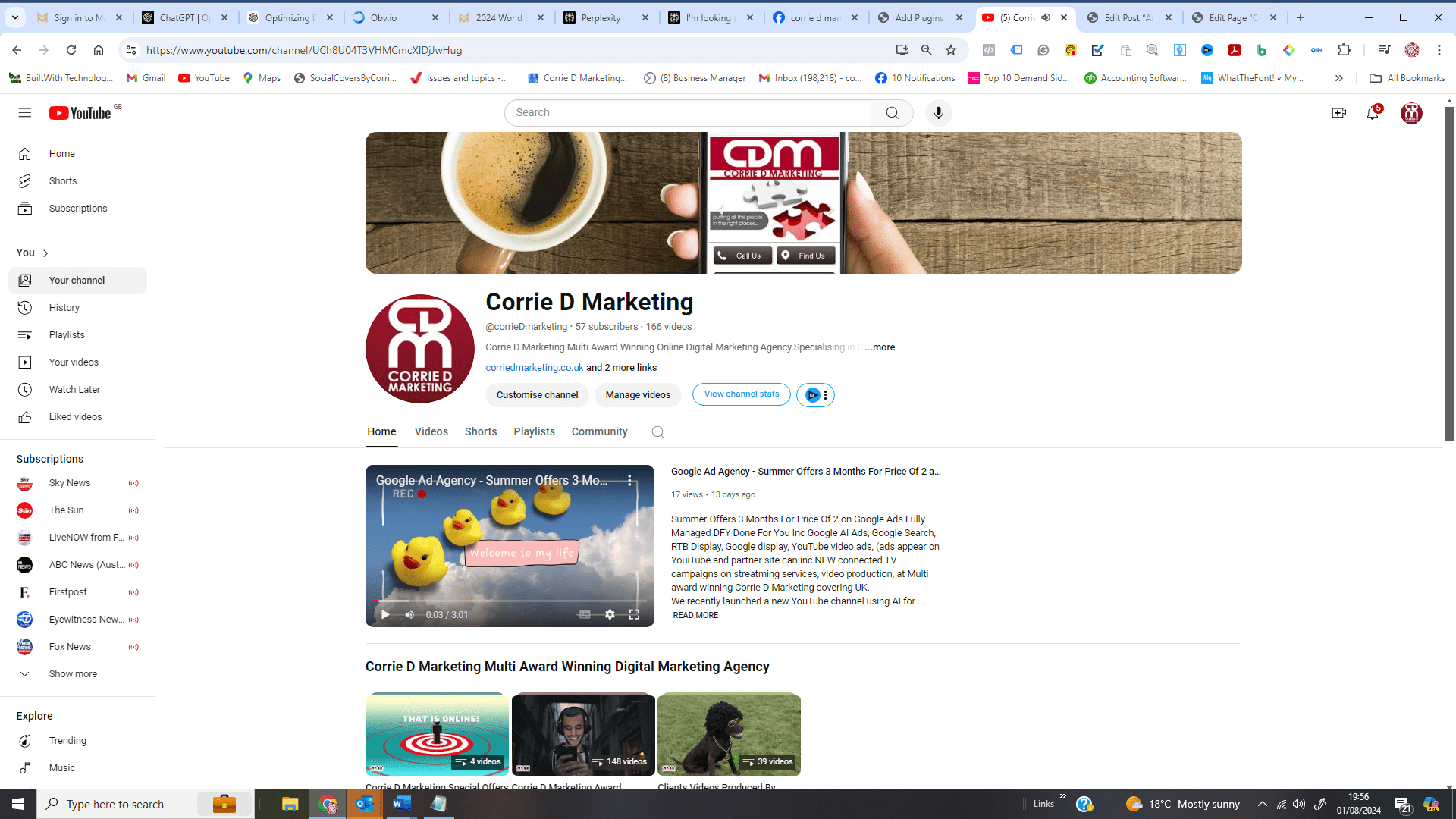This screenshot has height=819, width=1456.
Task: Open the Chrome tab search dropdown
Action: [x=15, y=17]
